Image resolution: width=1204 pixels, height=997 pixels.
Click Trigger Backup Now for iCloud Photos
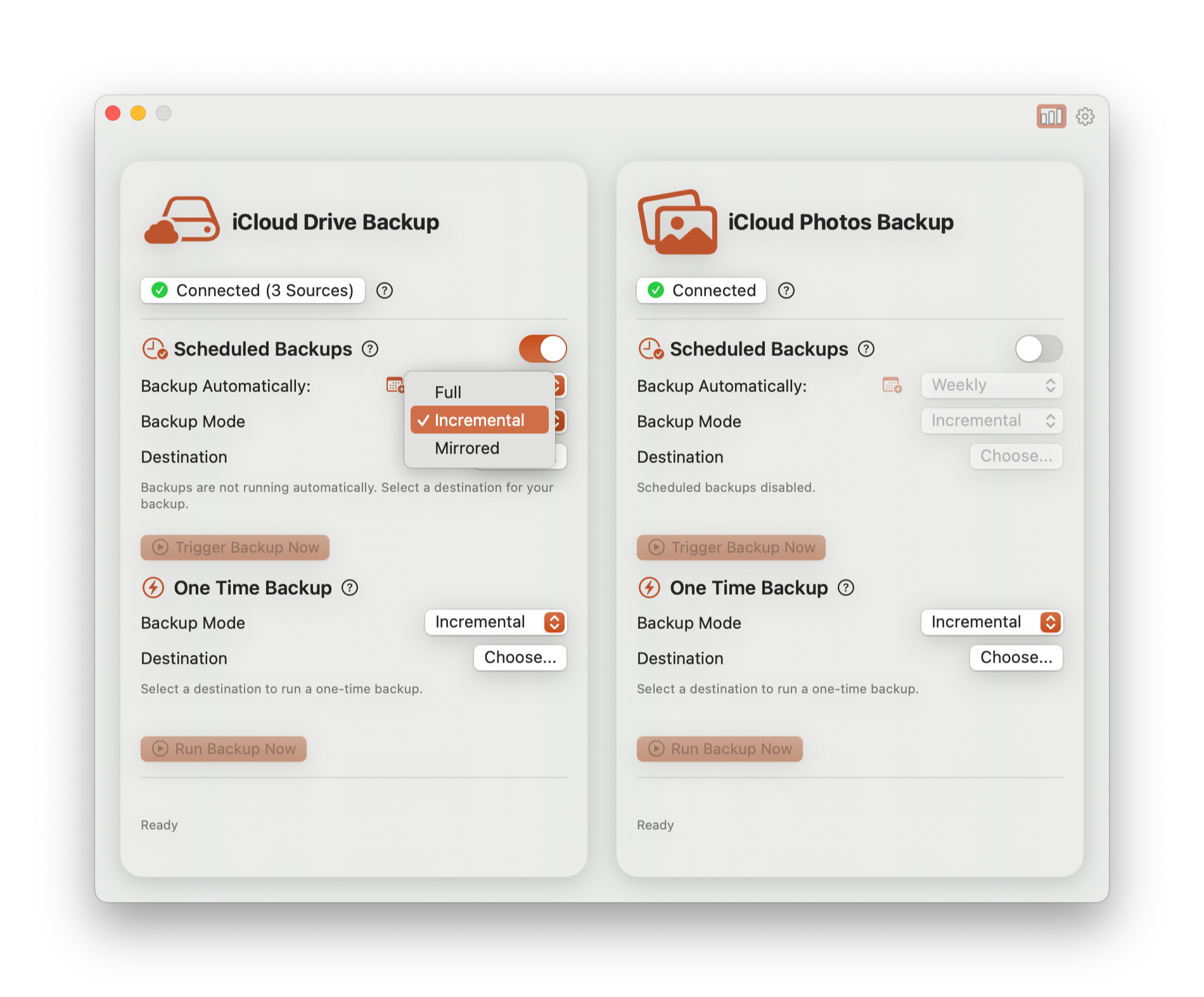[731, 547]
